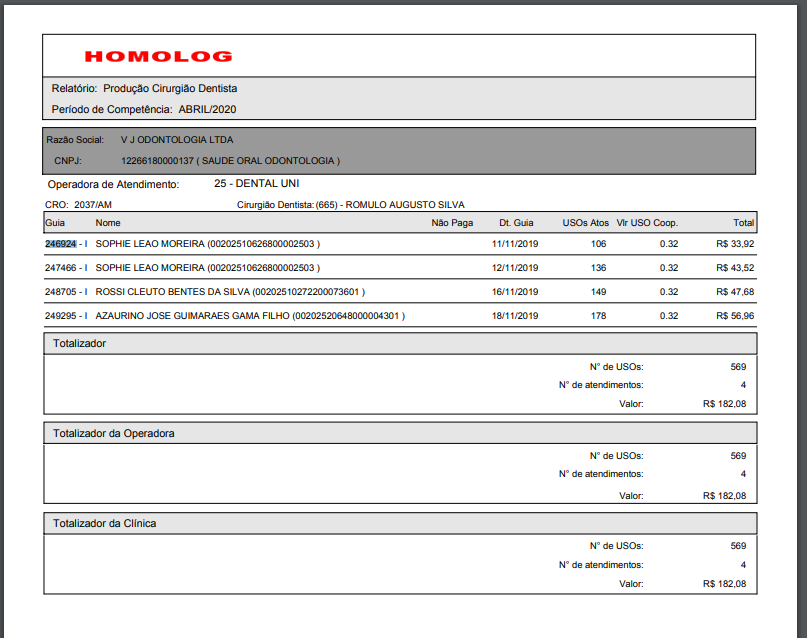The width and height of the screenshot is (807, 638).
Task: Click the Guia column header
Action: 55,223
